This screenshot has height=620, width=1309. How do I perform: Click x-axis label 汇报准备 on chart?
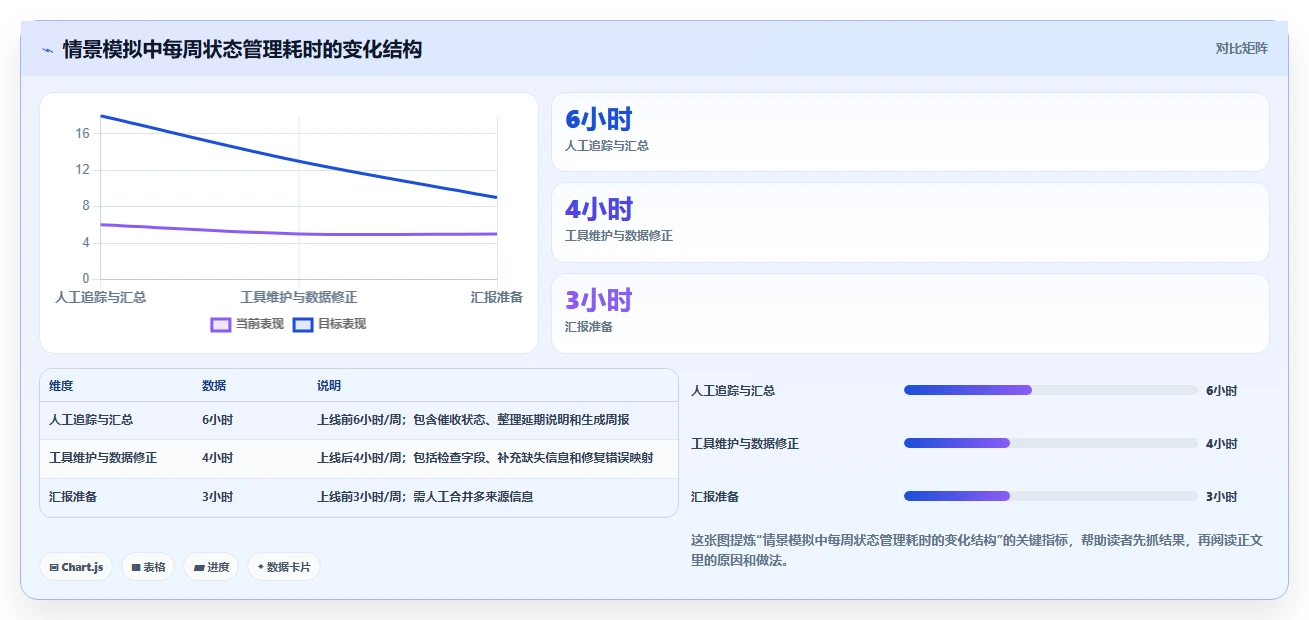coord(497,298)
